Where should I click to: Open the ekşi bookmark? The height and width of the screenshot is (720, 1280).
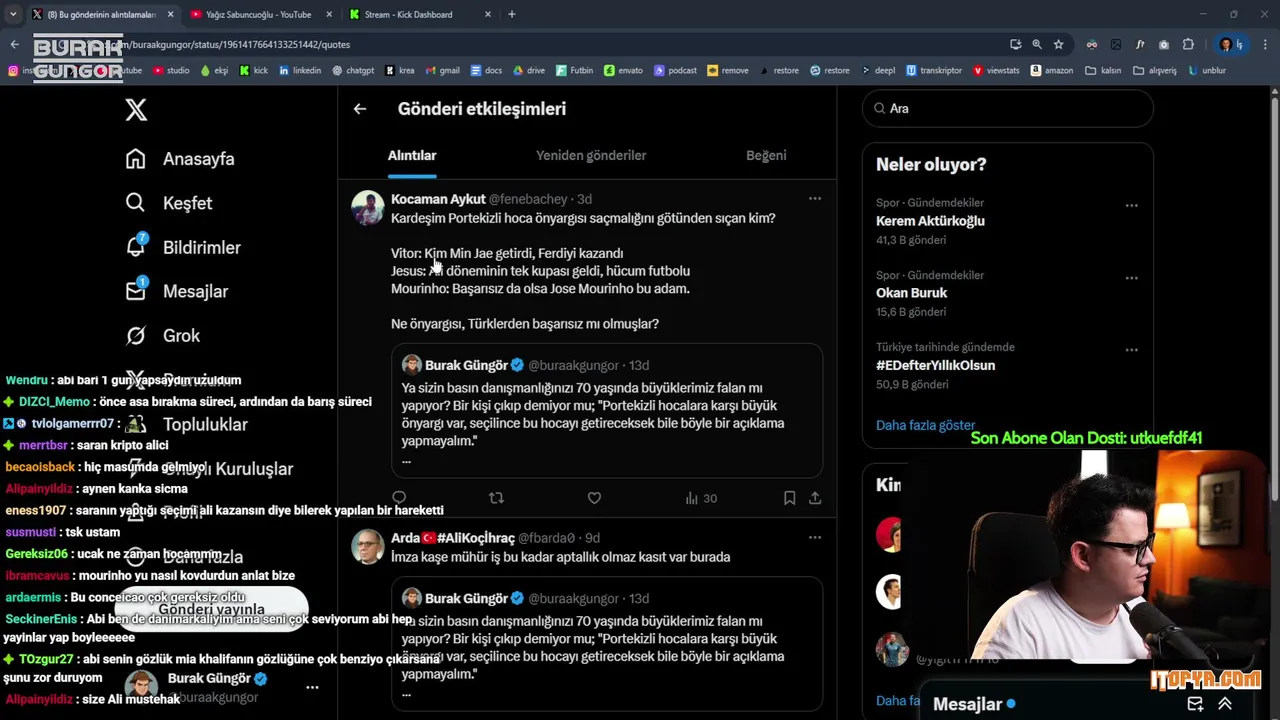(x=214, y=71)
